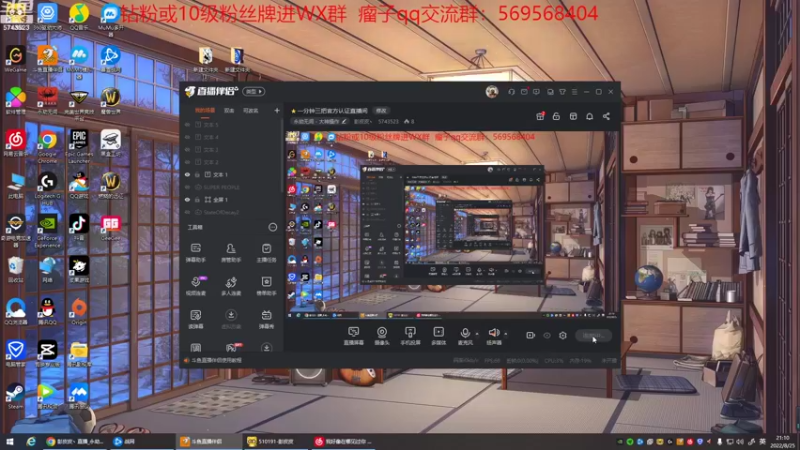This screenshot has width=800, height=450.
Task: Click the user avatar in title bar
Action: [492, 92]
